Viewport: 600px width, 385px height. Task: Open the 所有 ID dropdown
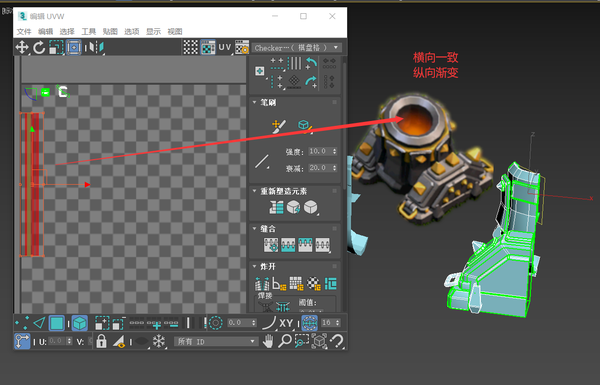(216, 341)
